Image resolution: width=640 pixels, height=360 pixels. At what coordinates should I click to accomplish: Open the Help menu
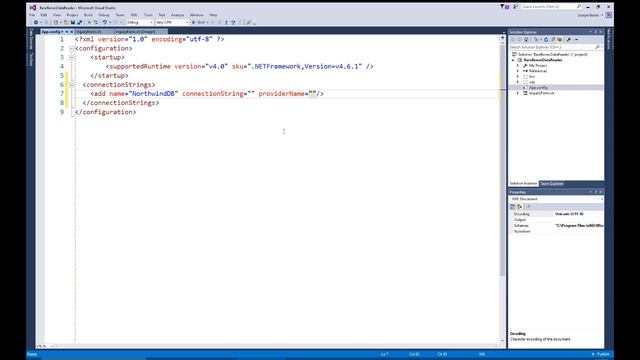[x=213, y=15]
